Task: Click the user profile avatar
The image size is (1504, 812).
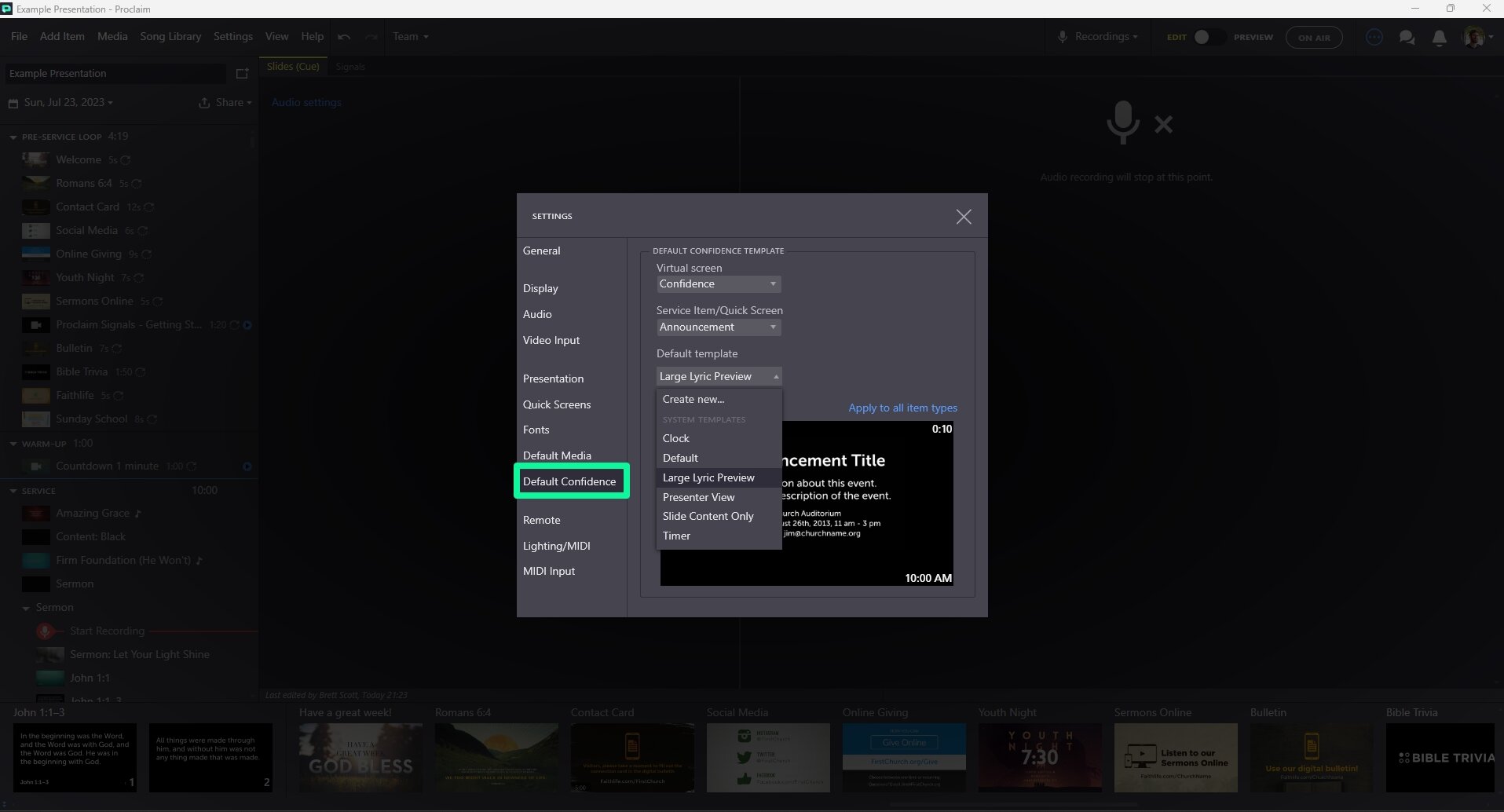Action: (1473, 37)
